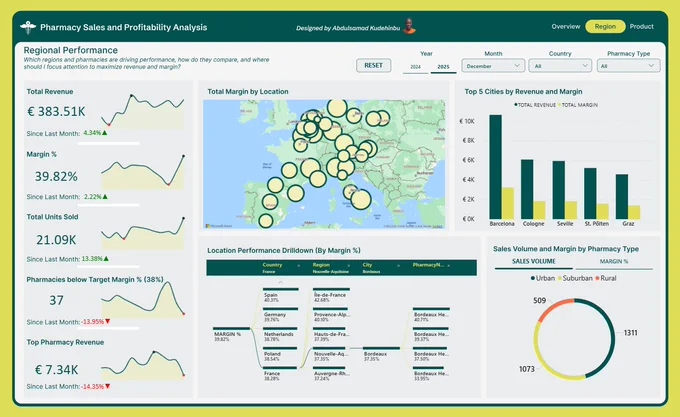Viewport: 680px width, 417px height.
Task: Select year 2025 in Year slicer
Action: (443, 67)
